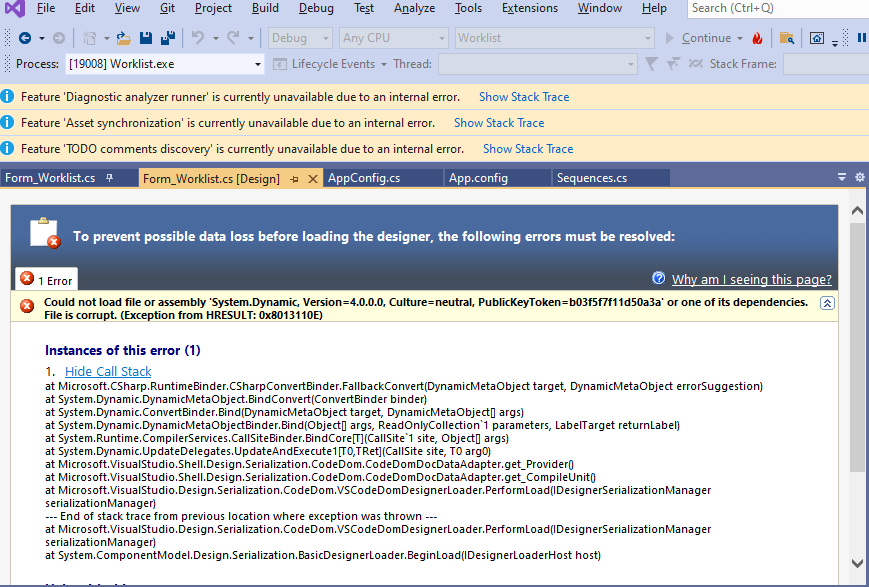Click the Lifecycle Events button
869x587 pixels.
tap(329, 64)
